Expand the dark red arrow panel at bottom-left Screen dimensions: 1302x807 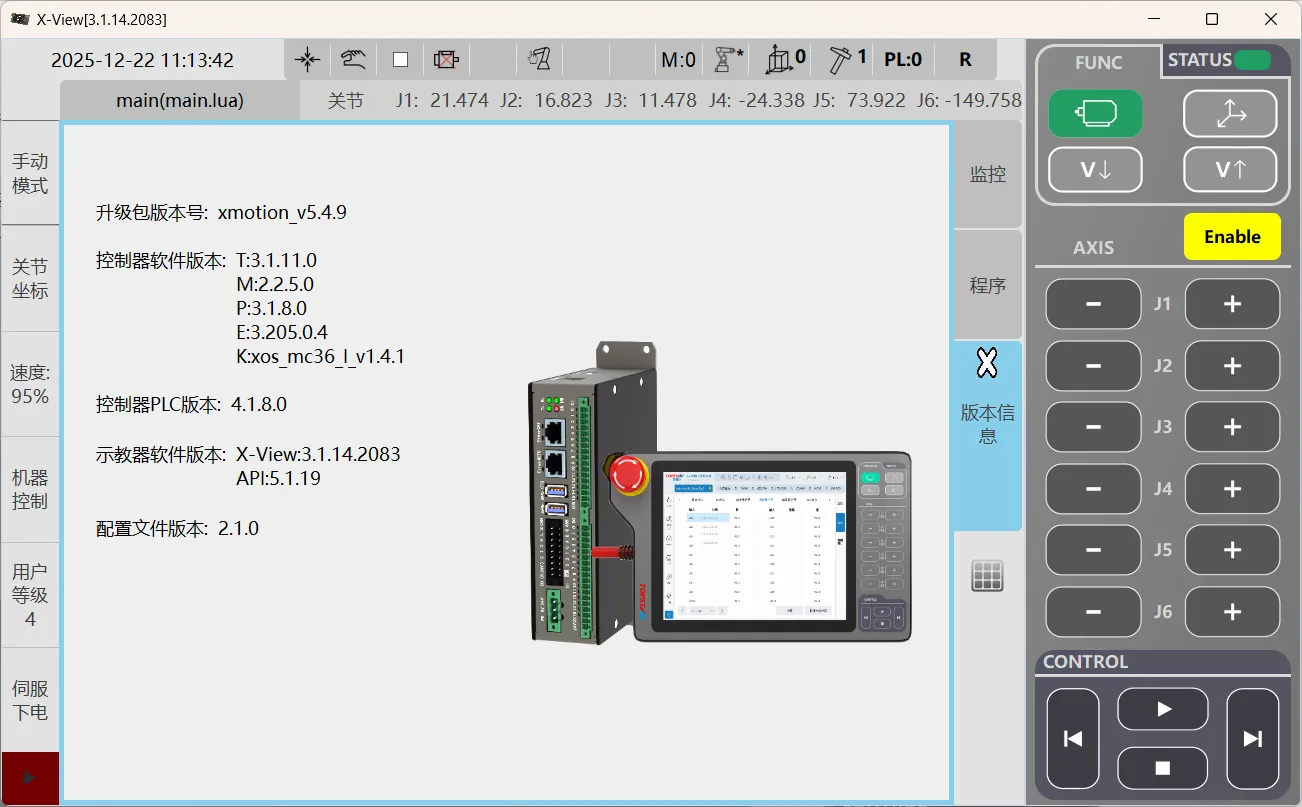(x=29, y=778)
